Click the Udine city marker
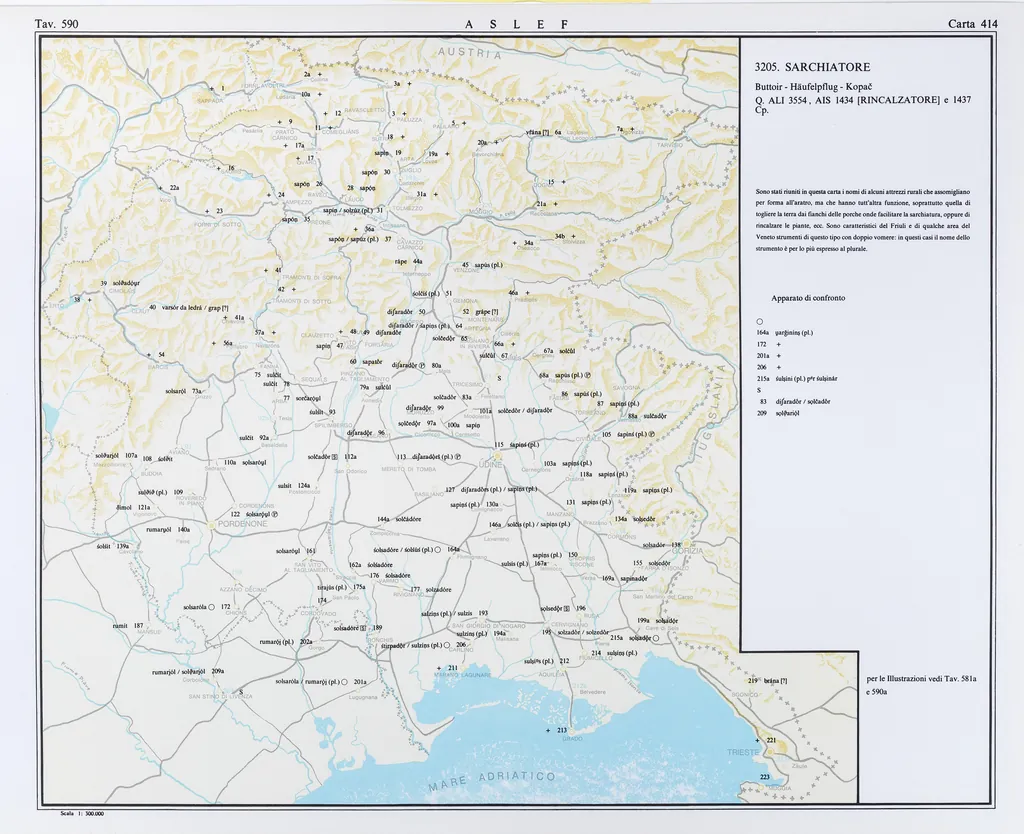 [490, 464]
